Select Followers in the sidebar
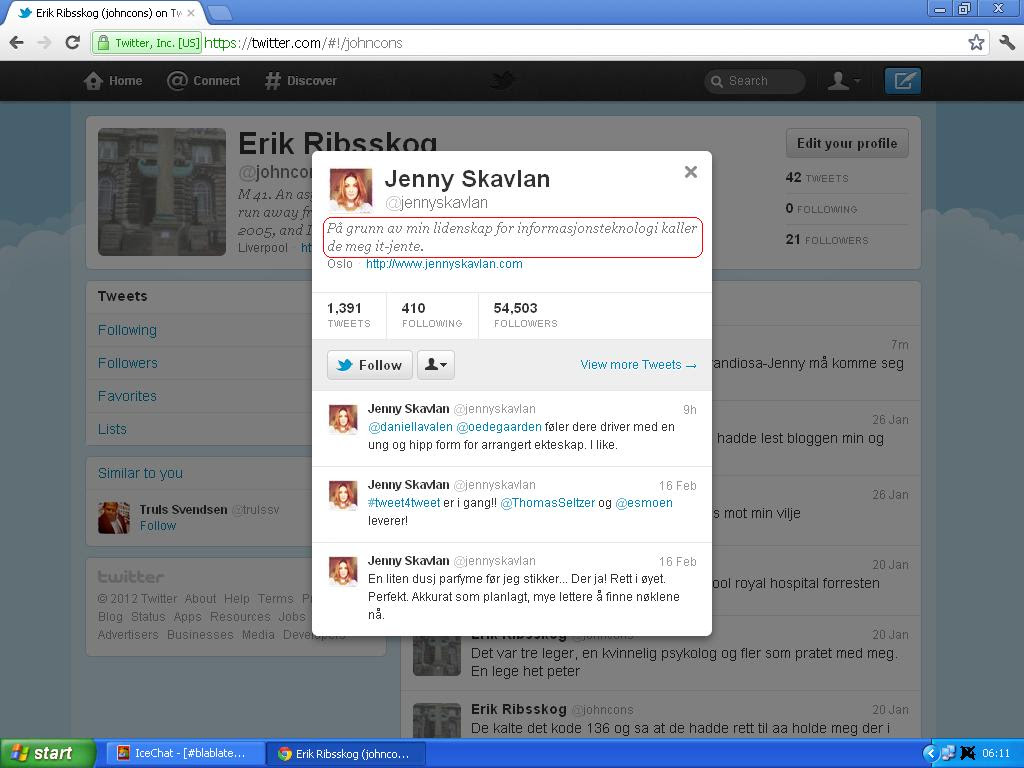 click(x=128, y=363)
